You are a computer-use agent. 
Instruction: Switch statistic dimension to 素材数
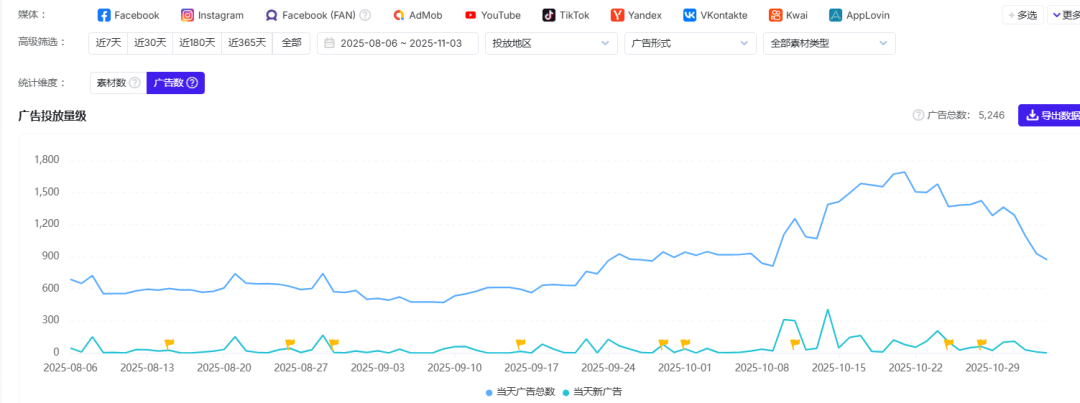point(117,83)
